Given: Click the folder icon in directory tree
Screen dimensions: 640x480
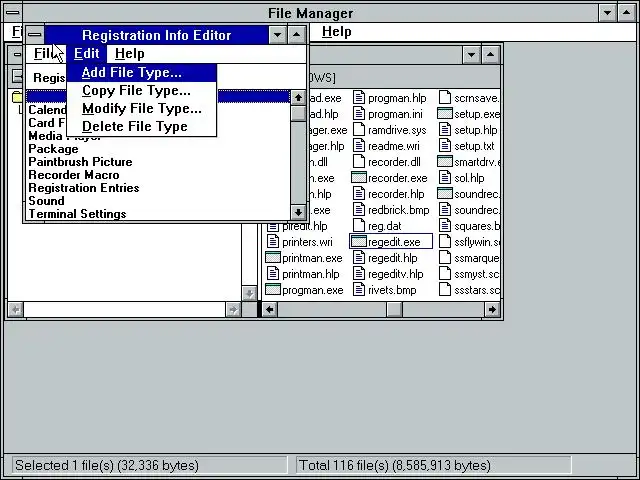Looking at the screenshot, I should (18, 97).
